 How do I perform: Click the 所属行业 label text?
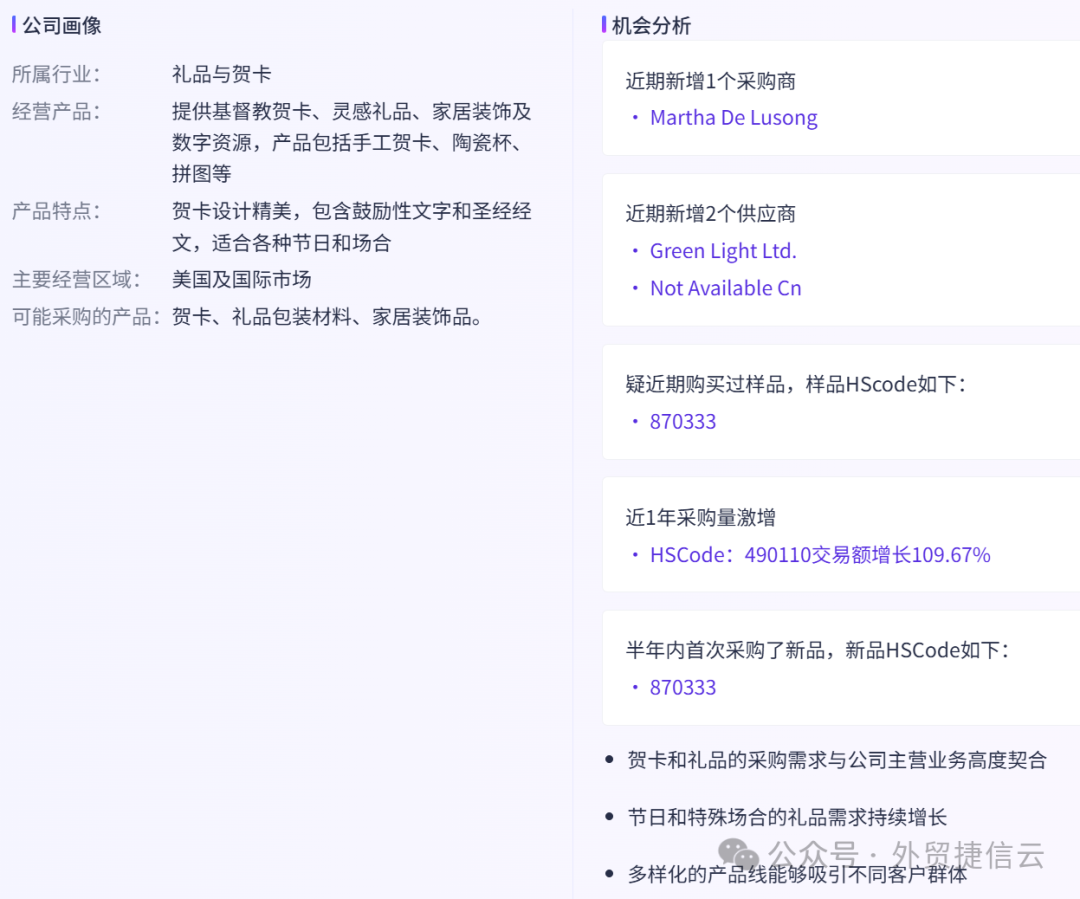(50, 74)
